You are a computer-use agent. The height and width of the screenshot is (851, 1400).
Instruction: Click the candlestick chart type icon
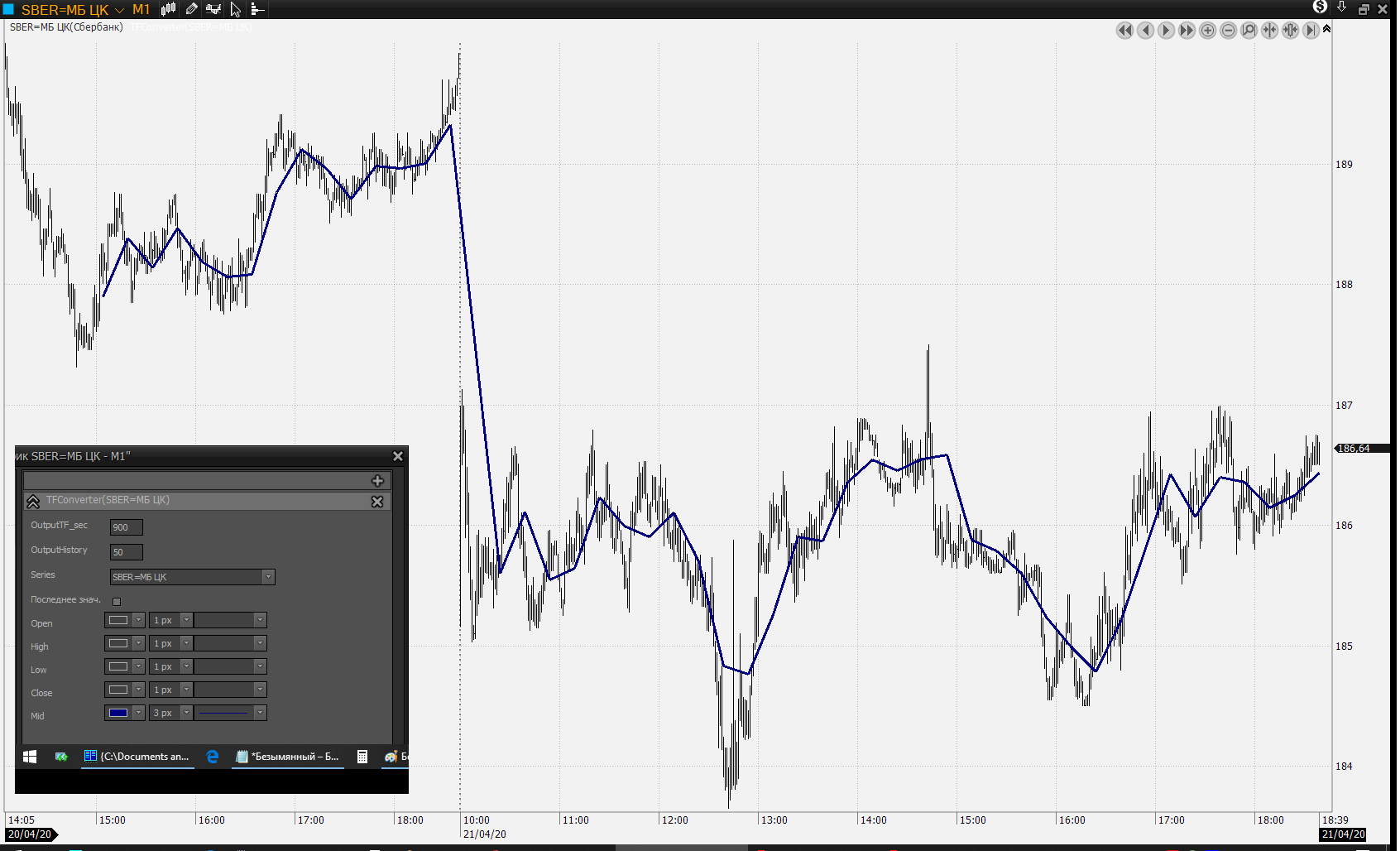coord(168,9)
